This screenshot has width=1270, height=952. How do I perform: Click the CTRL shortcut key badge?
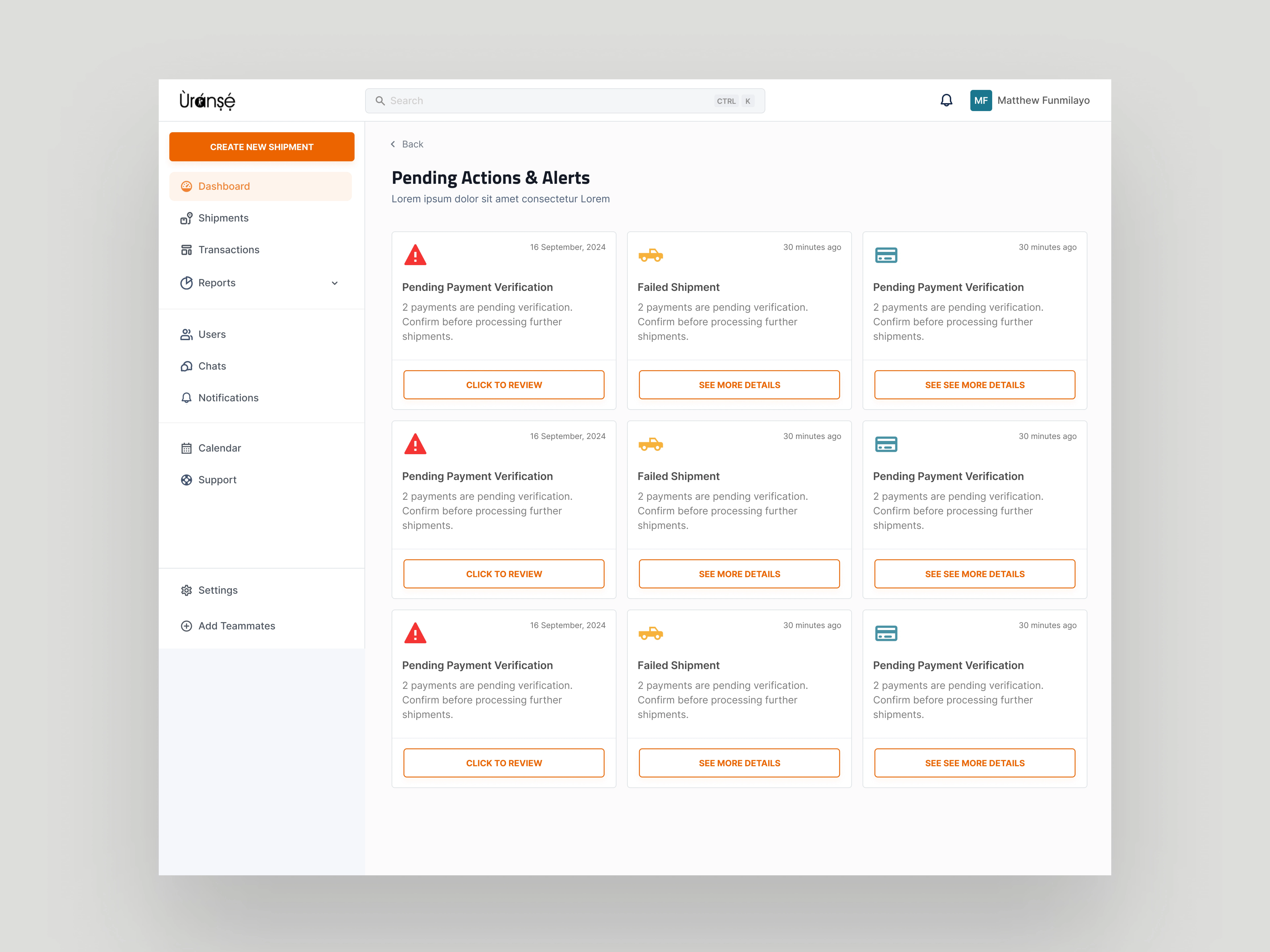coord(726,101)
